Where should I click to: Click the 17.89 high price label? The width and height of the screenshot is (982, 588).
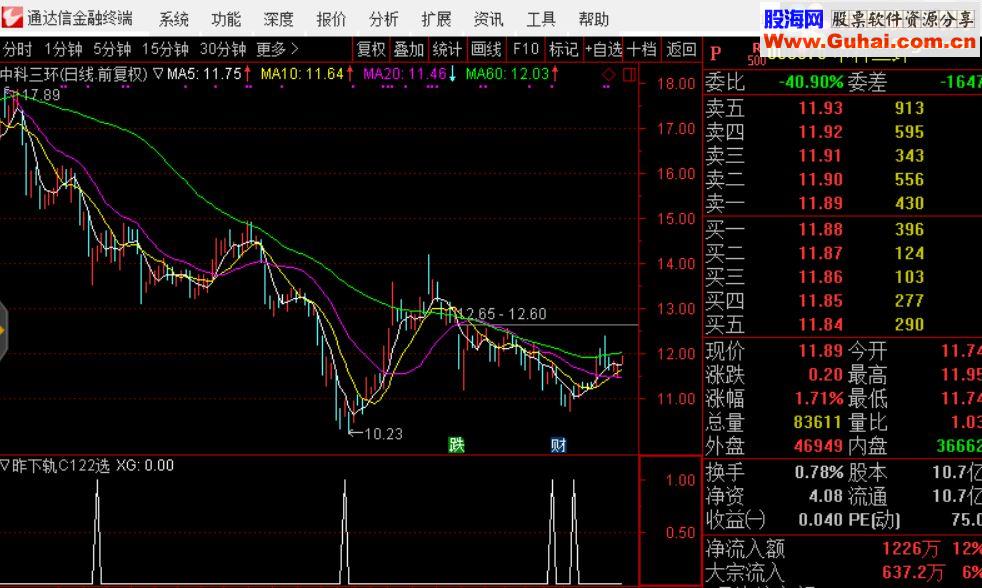click(41, 95)
